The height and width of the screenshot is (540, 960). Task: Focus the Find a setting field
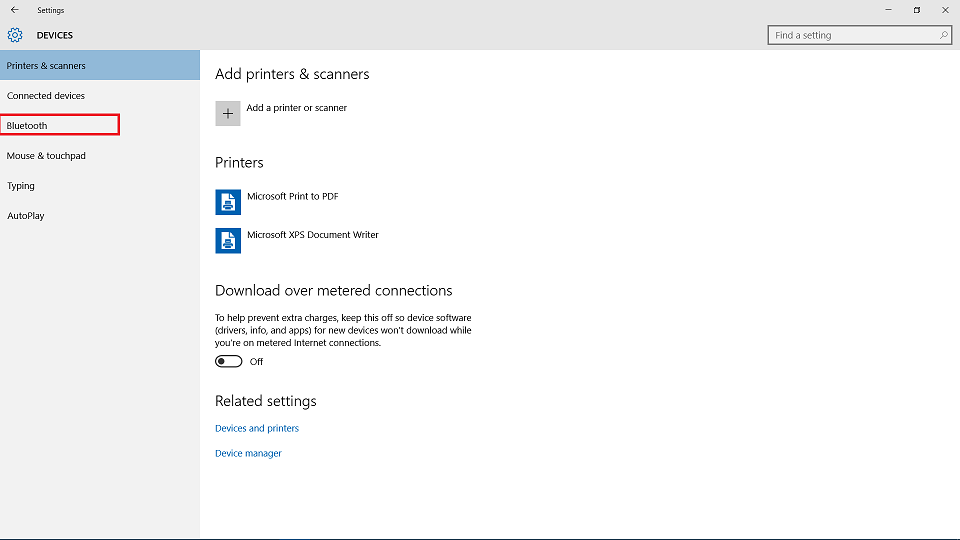[x=860, y=36]
